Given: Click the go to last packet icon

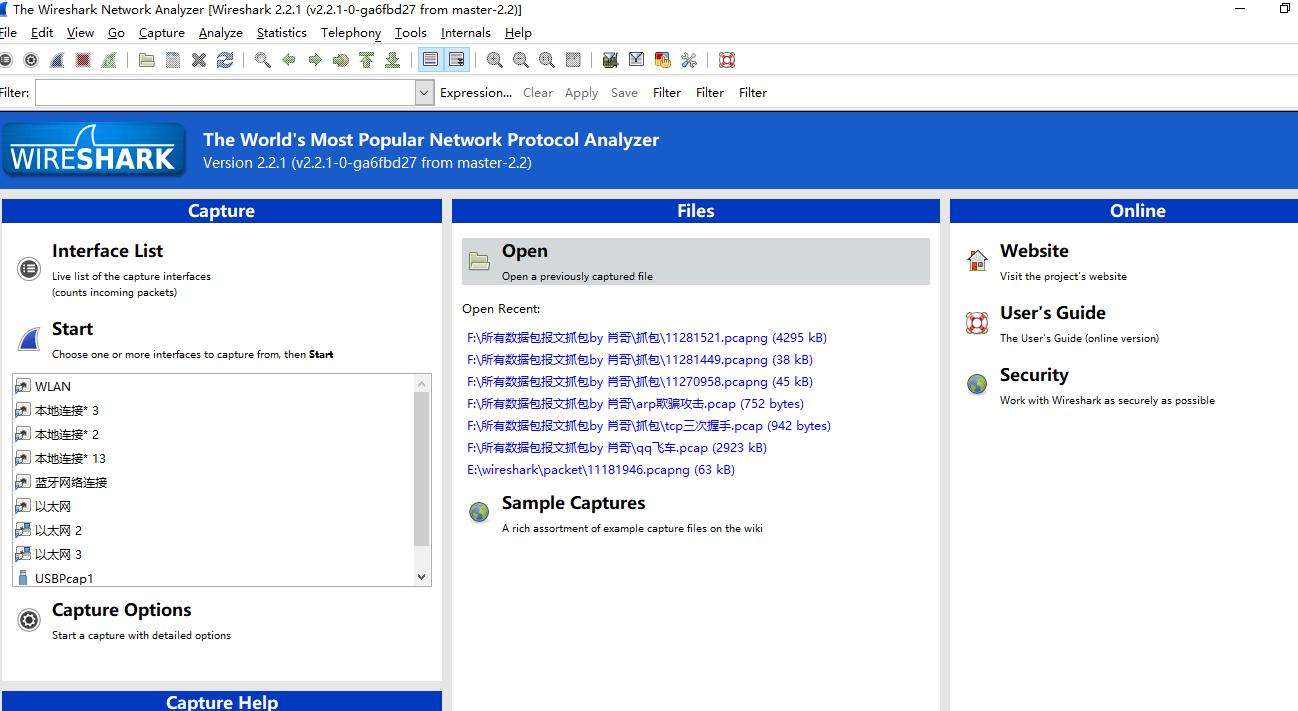Looking at the screenshot, I should (x=393, y=60).
